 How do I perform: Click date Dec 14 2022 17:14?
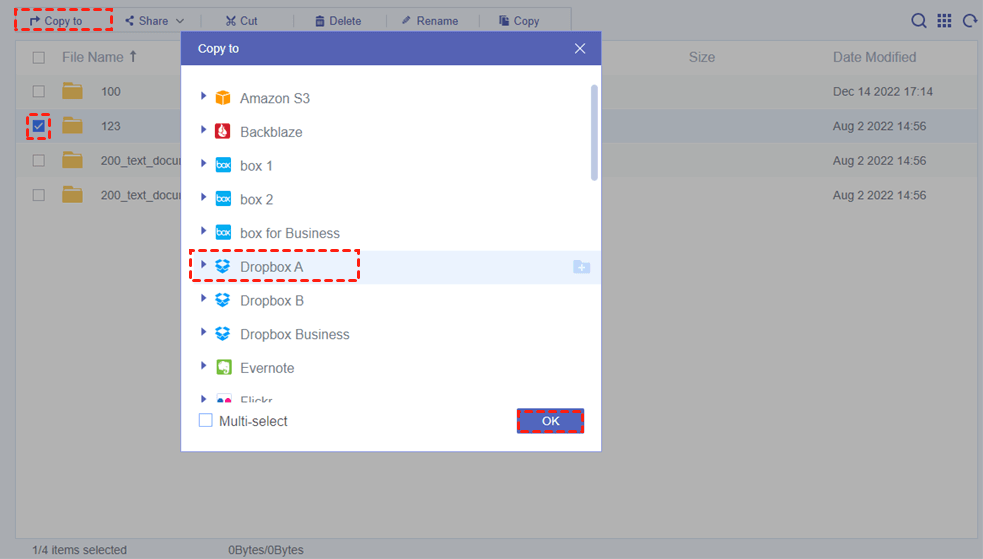(x=883, y=91)
